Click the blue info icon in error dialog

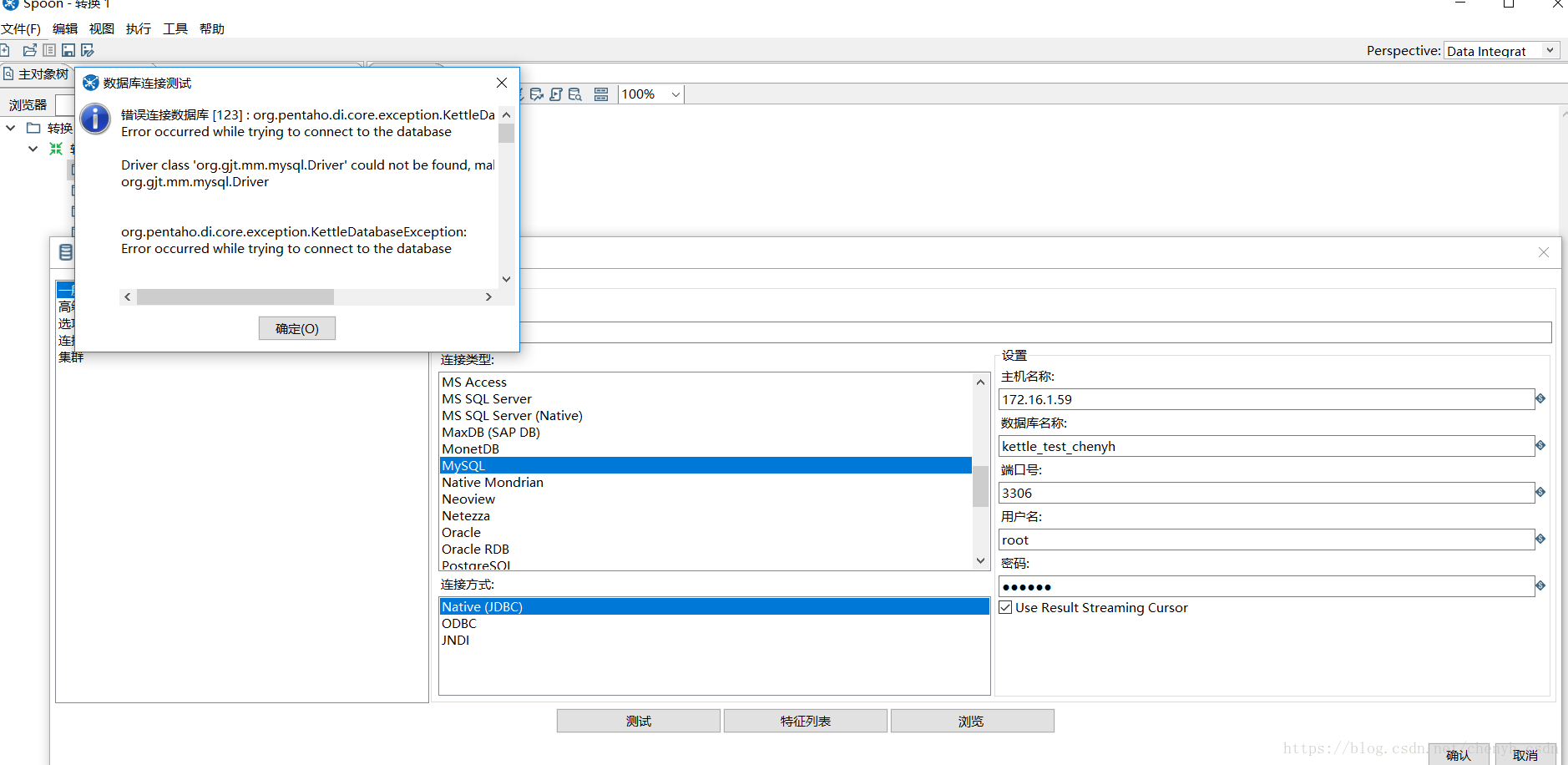[95, 119]
